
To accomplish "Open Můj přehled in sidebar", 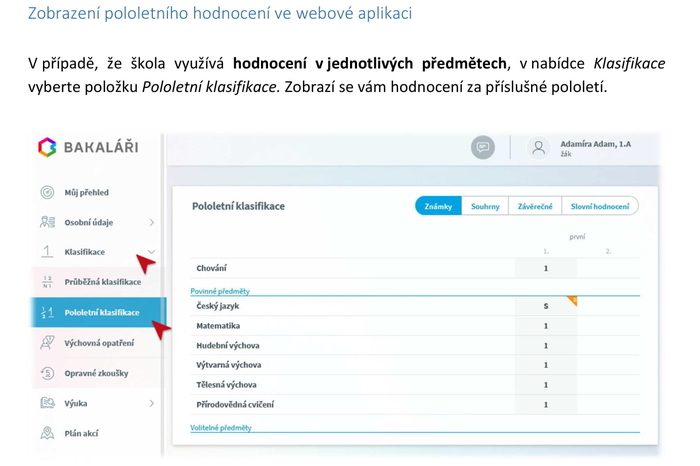I will point(87,193).
